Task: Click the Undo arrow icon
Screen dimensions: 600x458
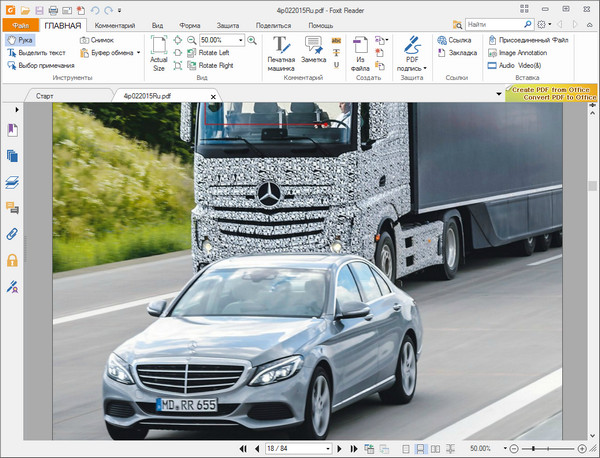Action: (x=95, y=10)
